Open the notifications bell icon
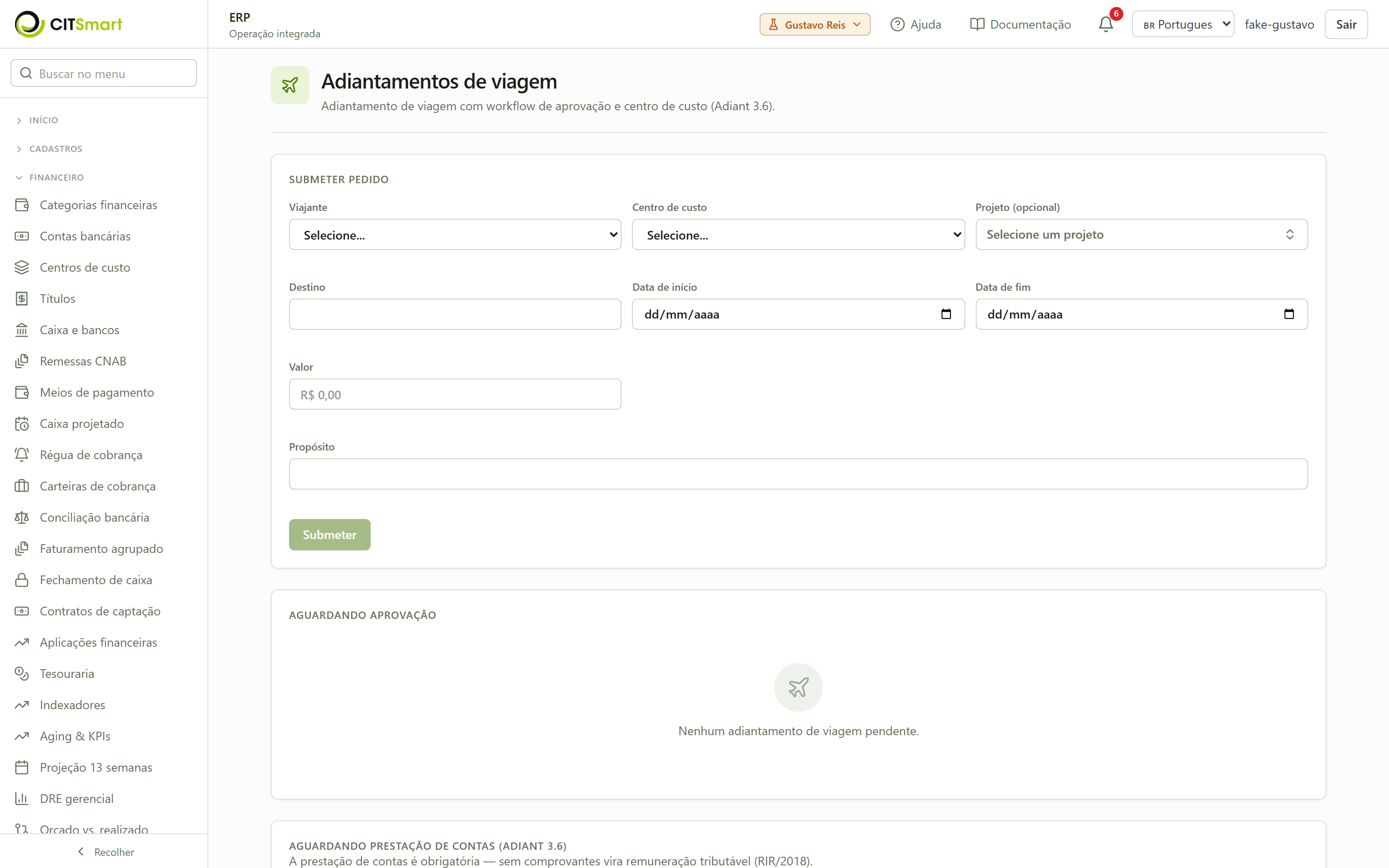 [x=1106, y=24]
